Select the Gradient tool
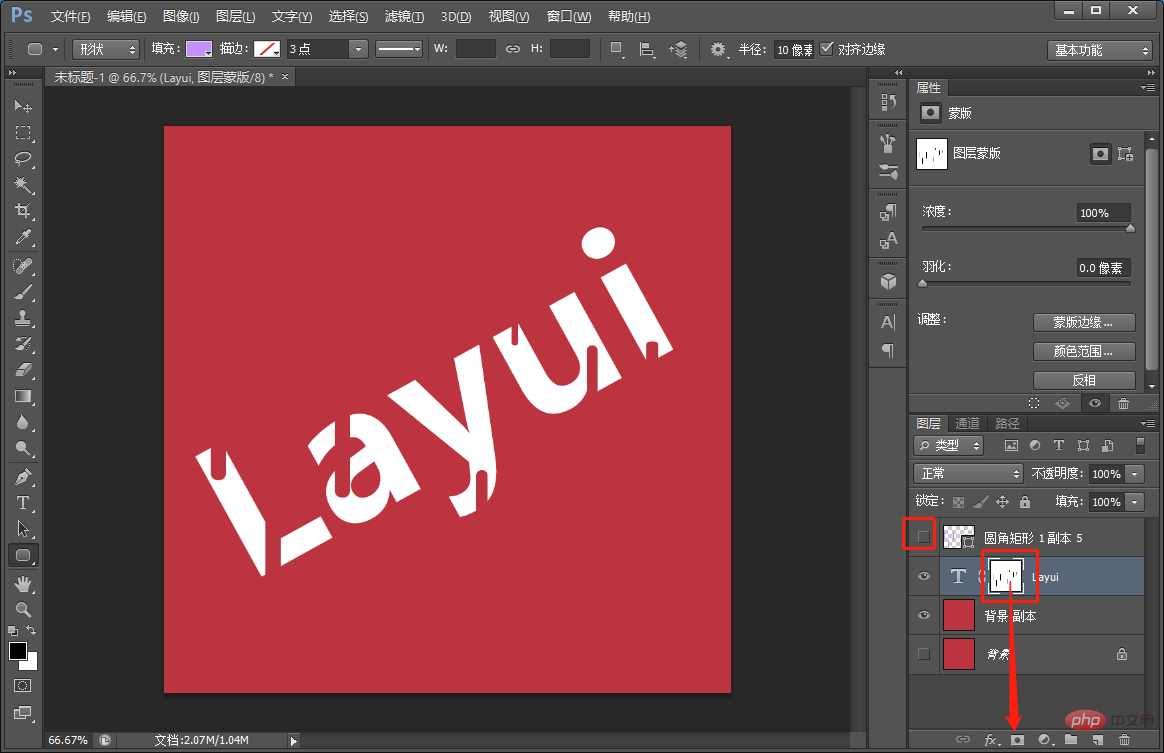This screenshot has height=753, width=1164. tap(23, 396)
